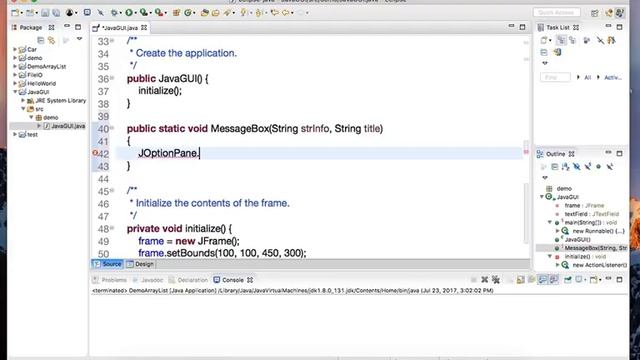640x360 pixels.
Task: Run the program with green Run icon
Action: click(129, 13)
